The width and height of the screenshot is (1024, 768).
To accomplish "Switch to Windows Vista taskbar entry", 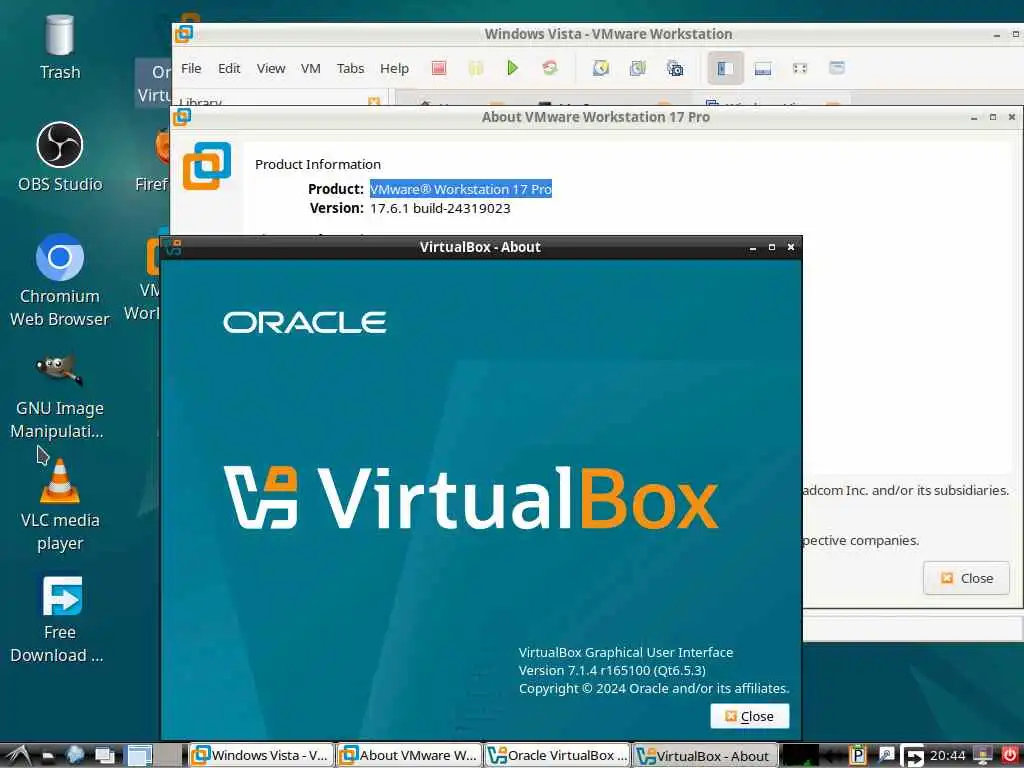I will 261,756.
